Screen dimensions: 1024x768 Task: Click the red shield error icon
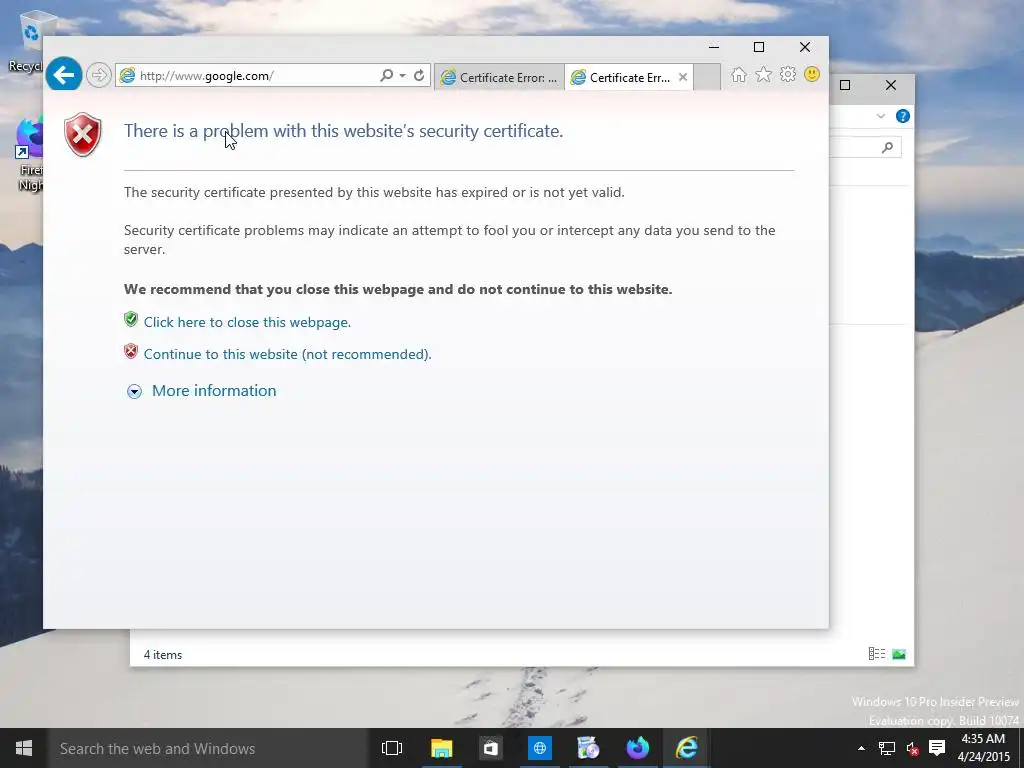(83, 135)
